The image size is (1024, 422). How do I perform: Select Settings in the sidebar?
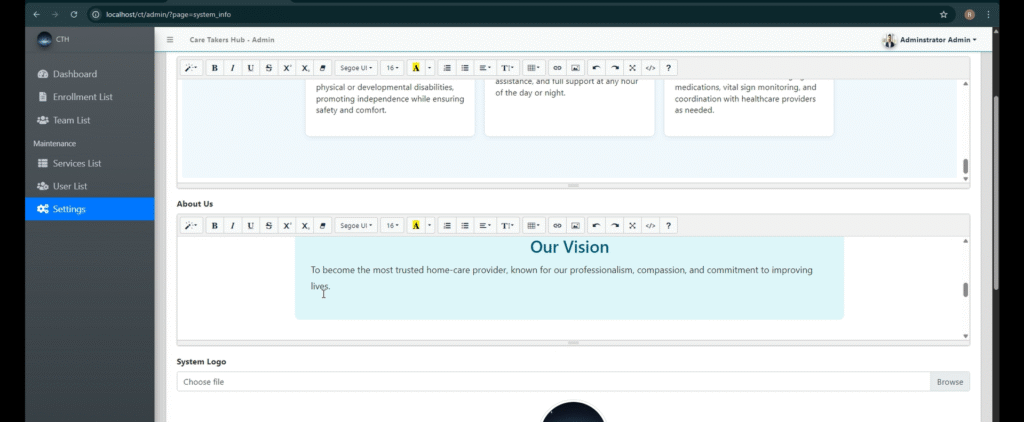89,209
